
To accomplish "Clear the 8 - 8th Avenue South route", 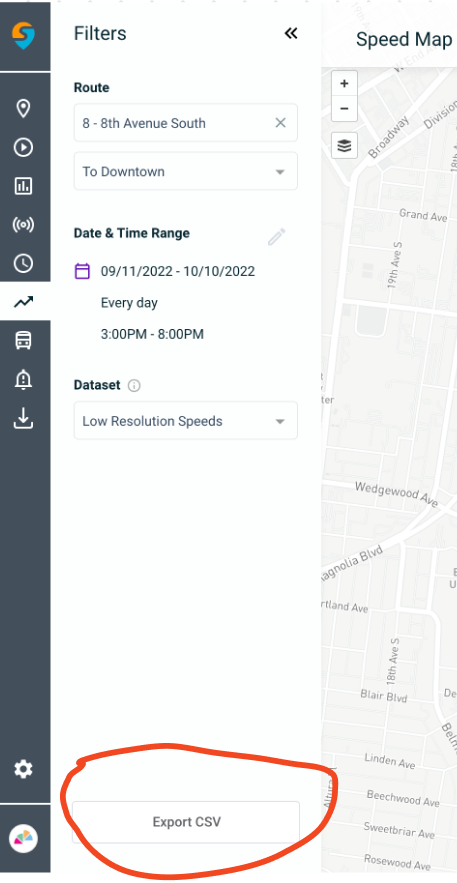I will [x=280, y=123].
